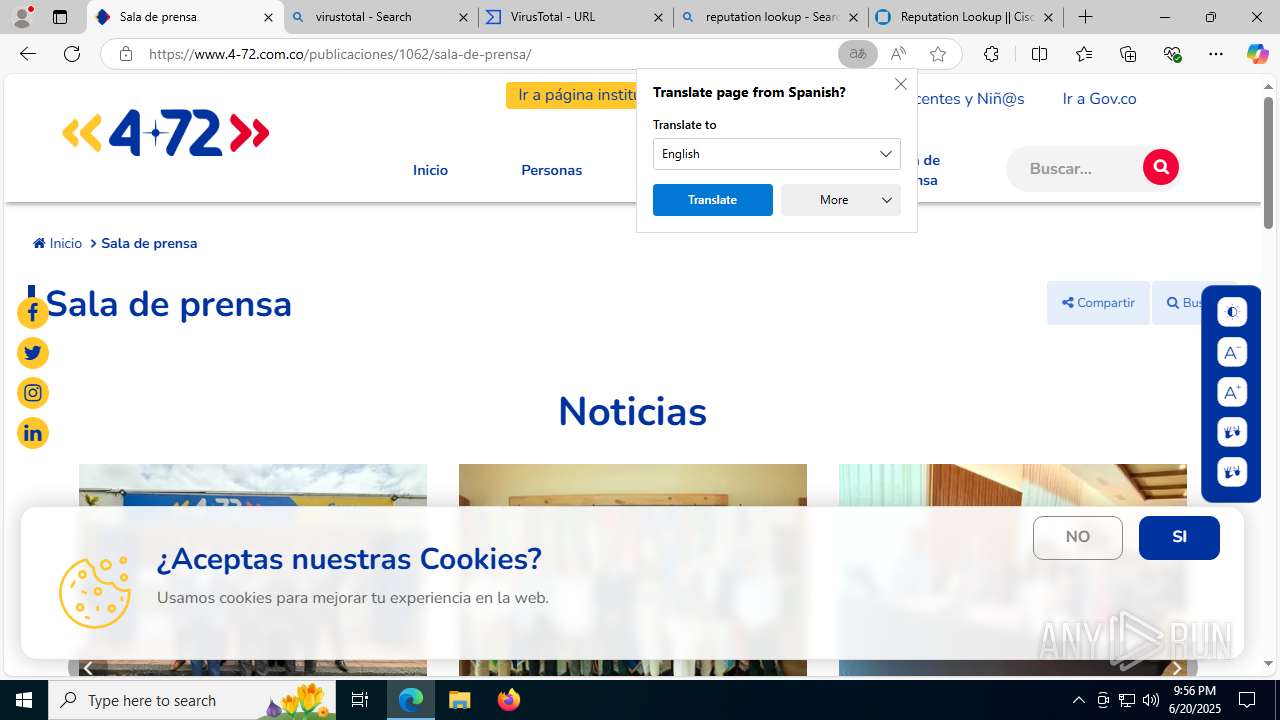The width and height of the screenshot is (1280, 720).
Task: Open the volume control tray icon
Action: [x=1151, y=700]
